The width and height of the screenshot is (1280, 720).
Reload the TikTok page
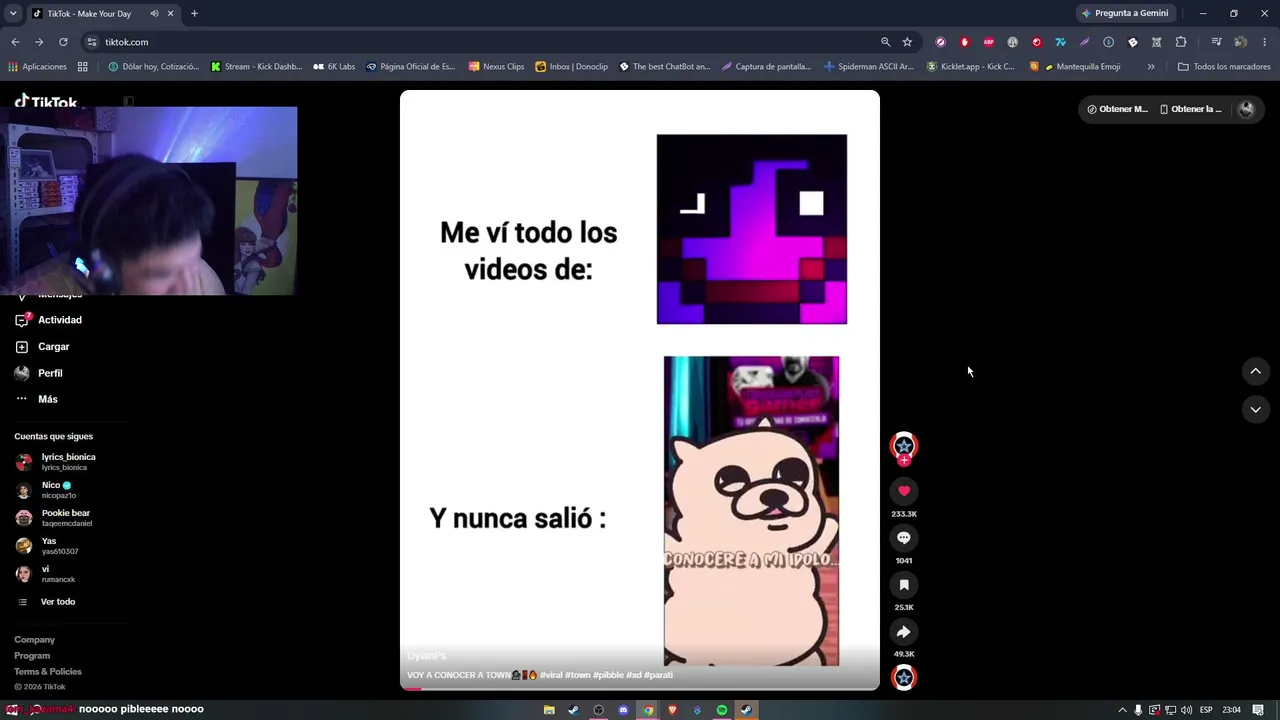[63, 42]
